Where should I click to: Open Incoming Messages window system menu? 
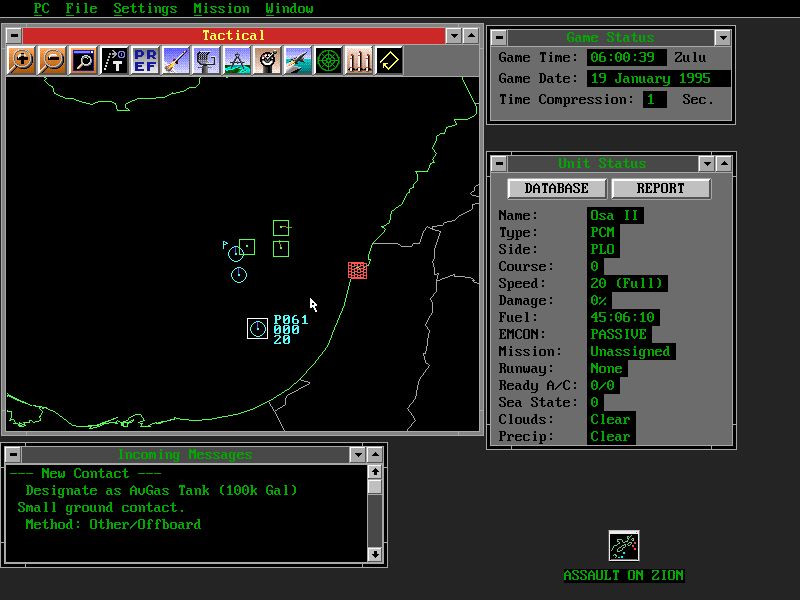tap(13, 454)
